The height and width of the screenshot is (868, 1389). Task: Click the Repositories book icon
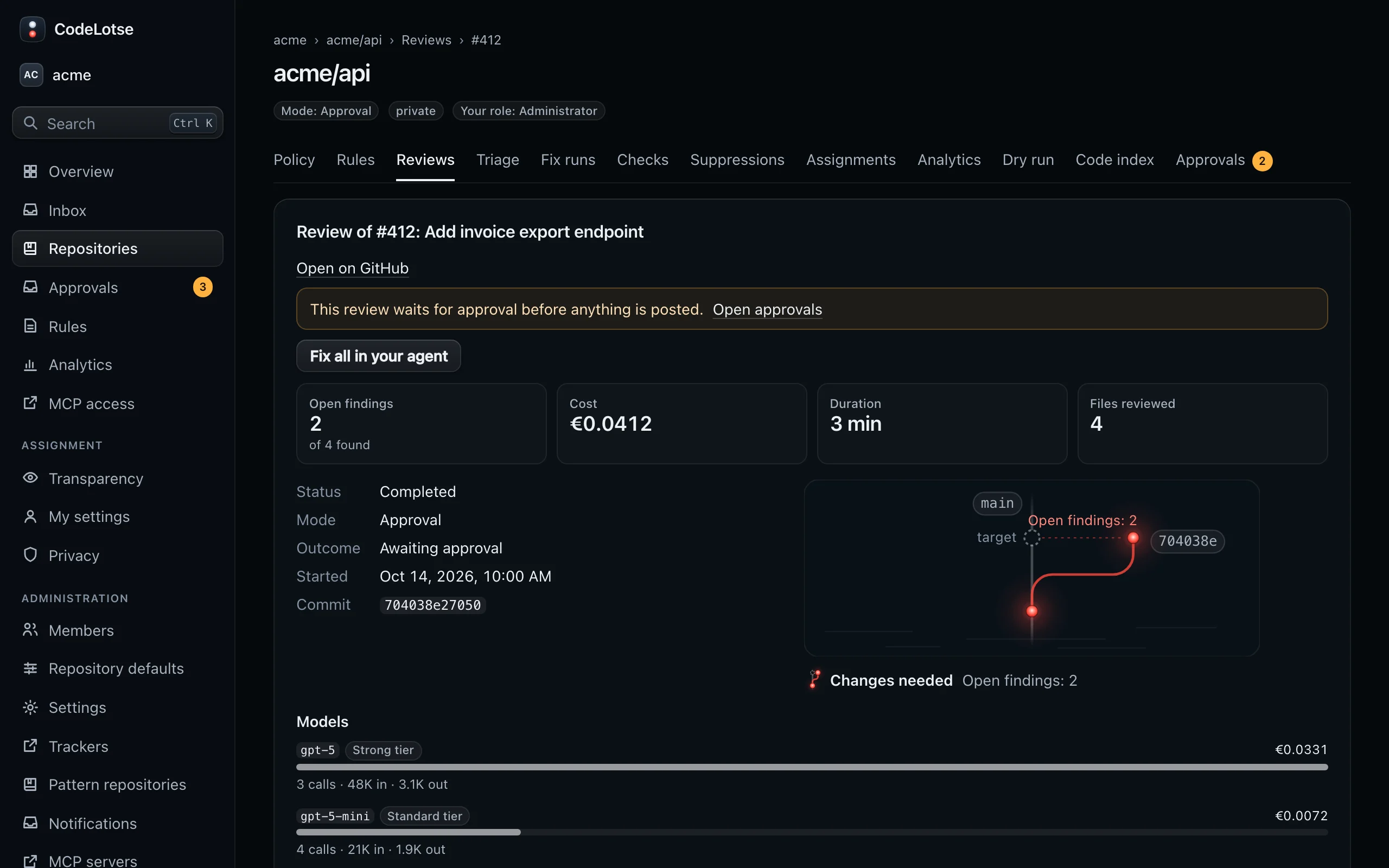point(30,248)
